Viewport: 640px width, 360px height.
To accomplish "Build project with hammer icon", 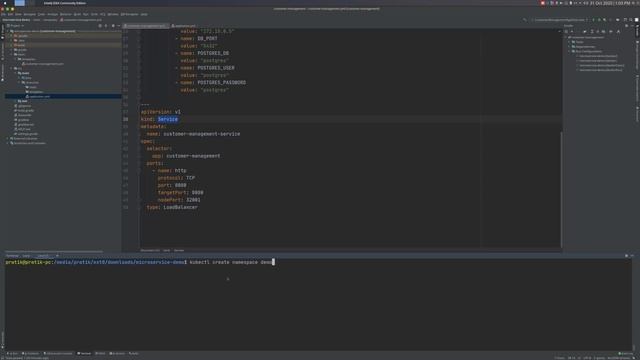I will (x=524, y=20).
